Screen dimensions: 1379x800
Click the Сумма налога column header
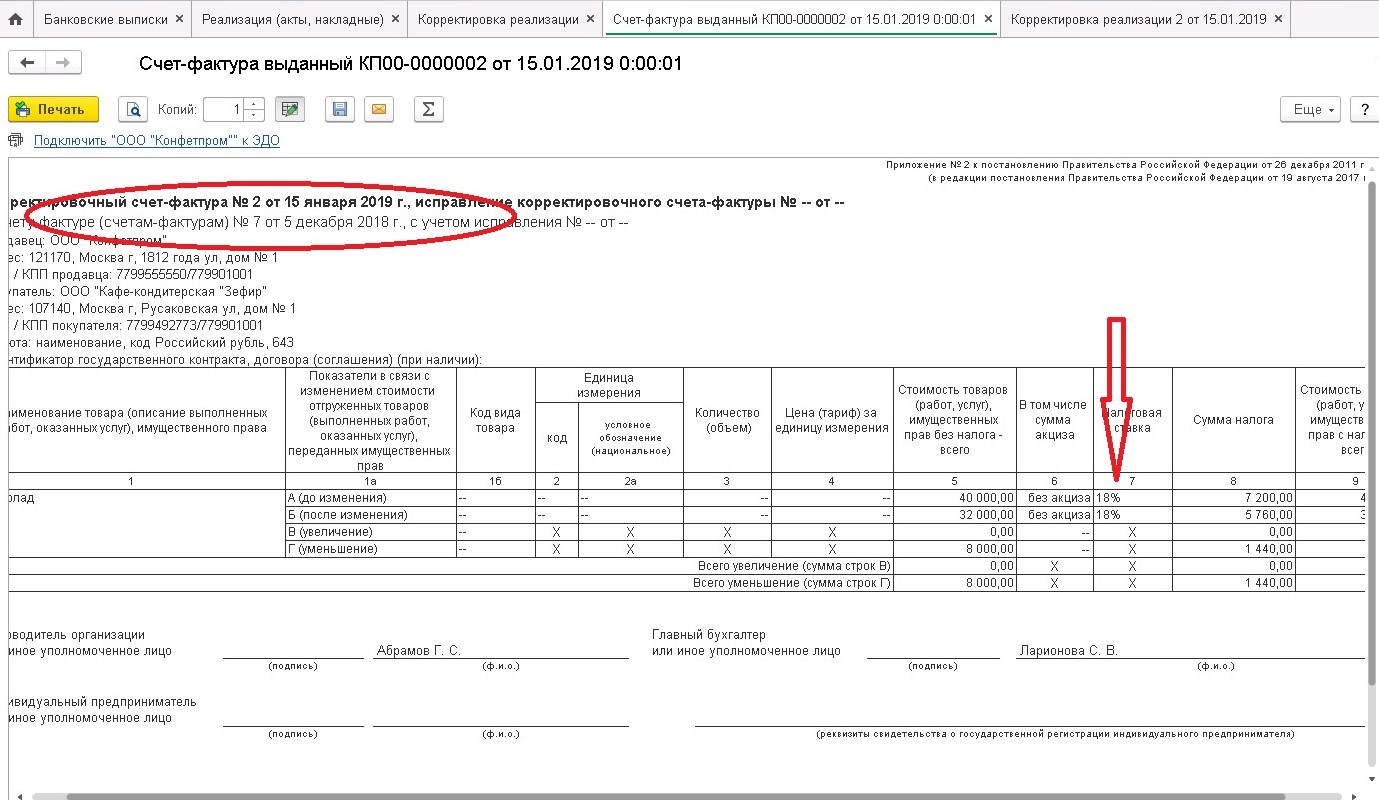(1233, 420)
